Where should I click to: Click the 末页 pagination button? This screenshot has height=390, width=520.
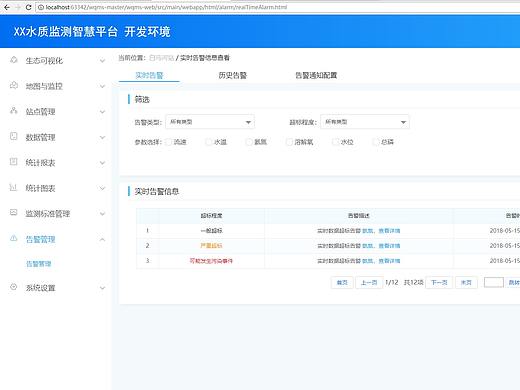click(466, 283)
